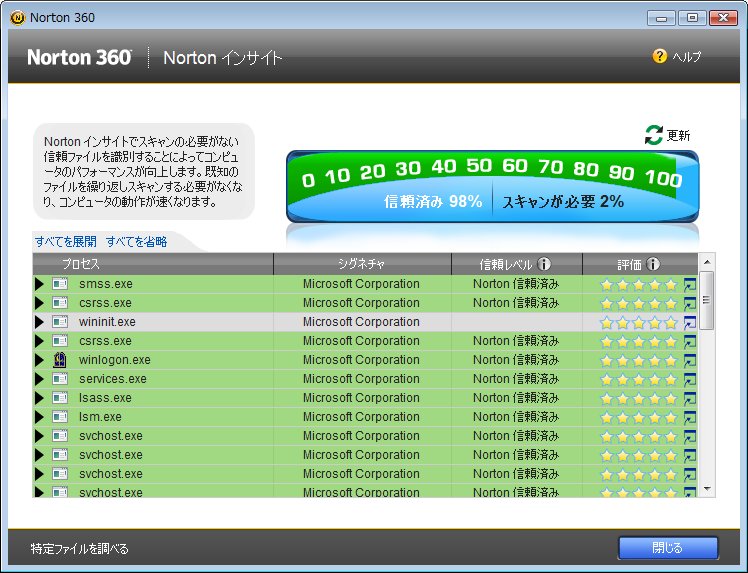Select the smss.exe process name

click(106, 284)
